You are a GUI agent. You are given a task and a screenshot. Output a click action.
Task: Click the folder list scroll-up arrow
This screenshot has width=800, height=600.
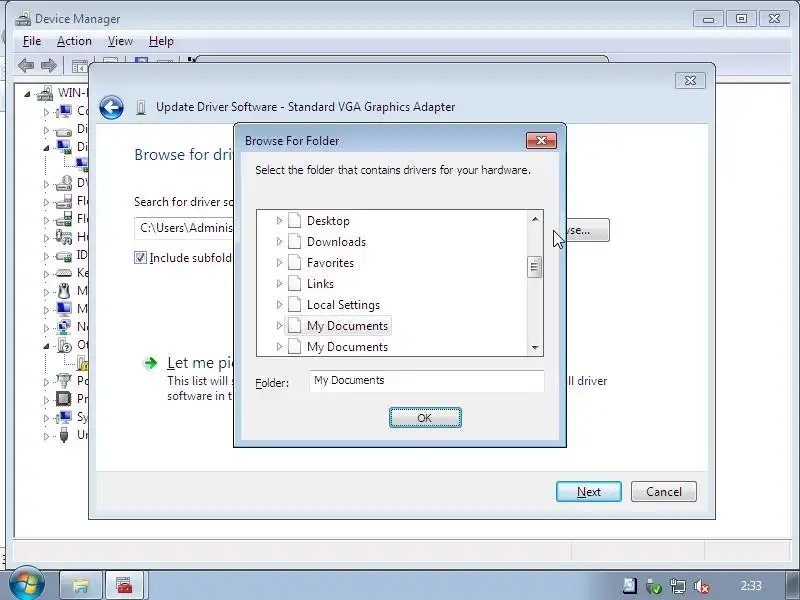(x=535, y=219)
